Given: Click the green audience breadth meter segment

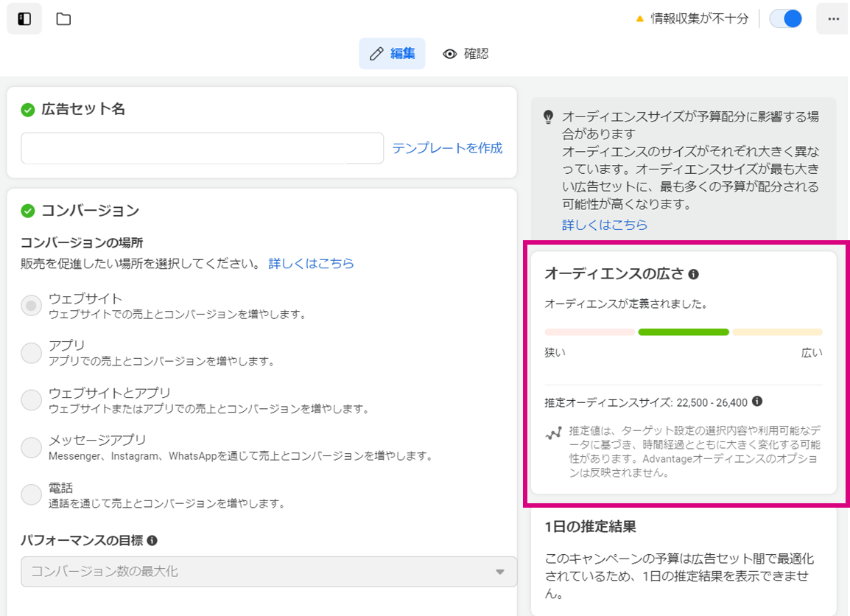Looking at the screenshot, I should click(684, 332).
